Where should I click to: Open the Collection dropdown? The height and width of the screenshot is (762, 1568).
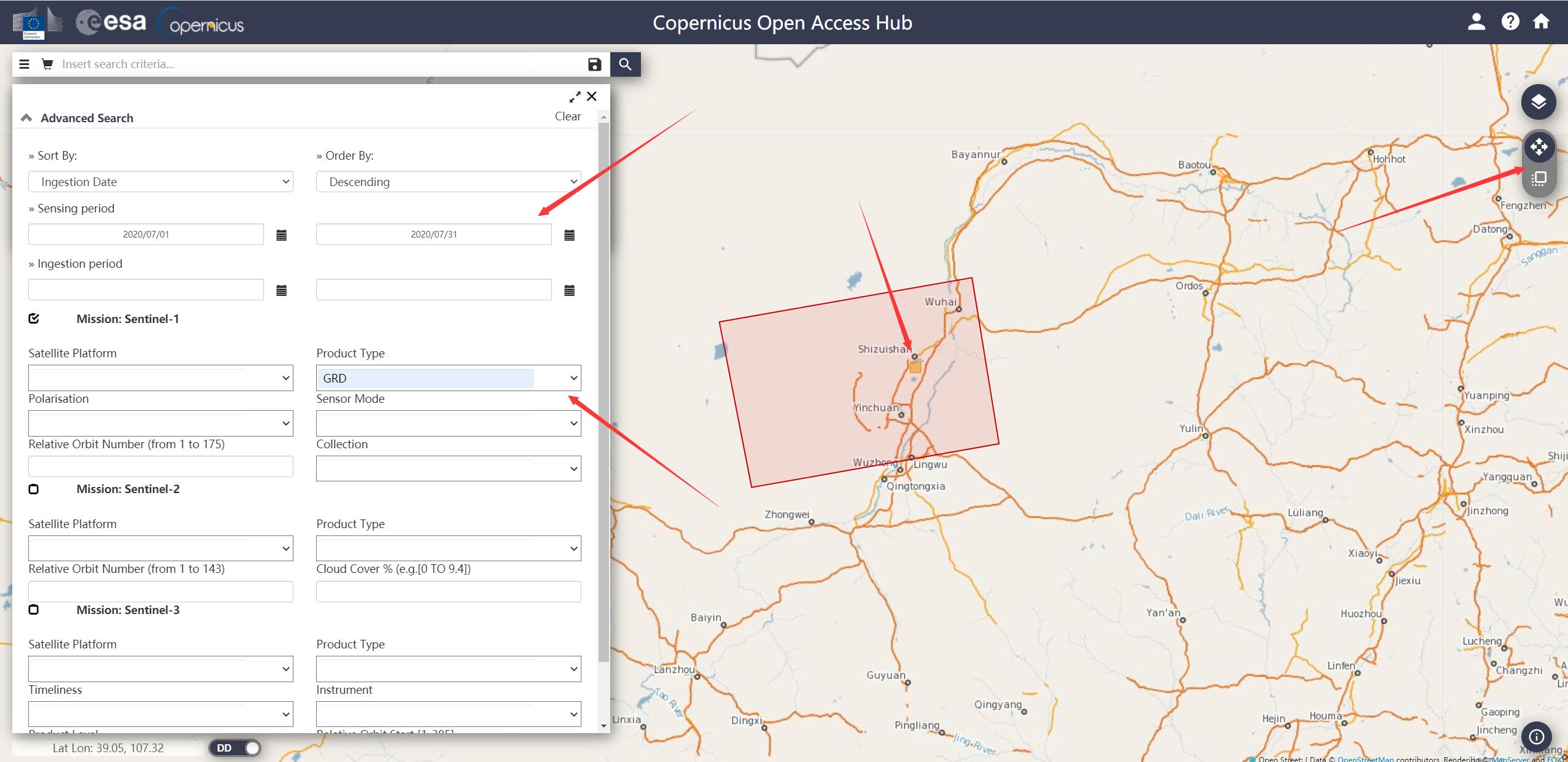coord(449,468)
